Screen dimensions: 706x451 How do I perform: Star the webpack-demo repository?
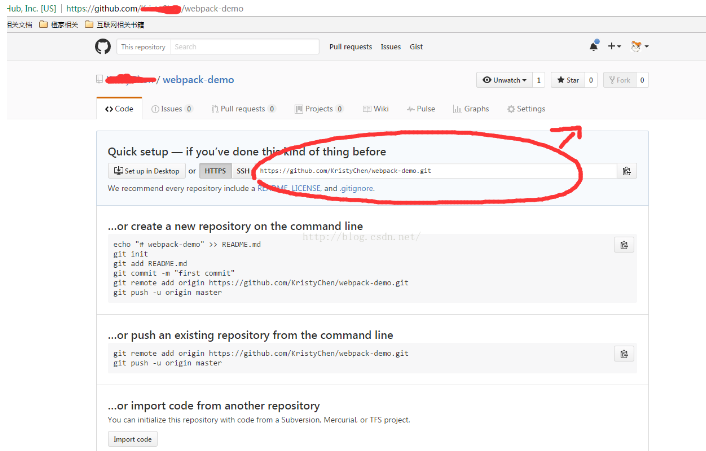click(x=568, y=80)
